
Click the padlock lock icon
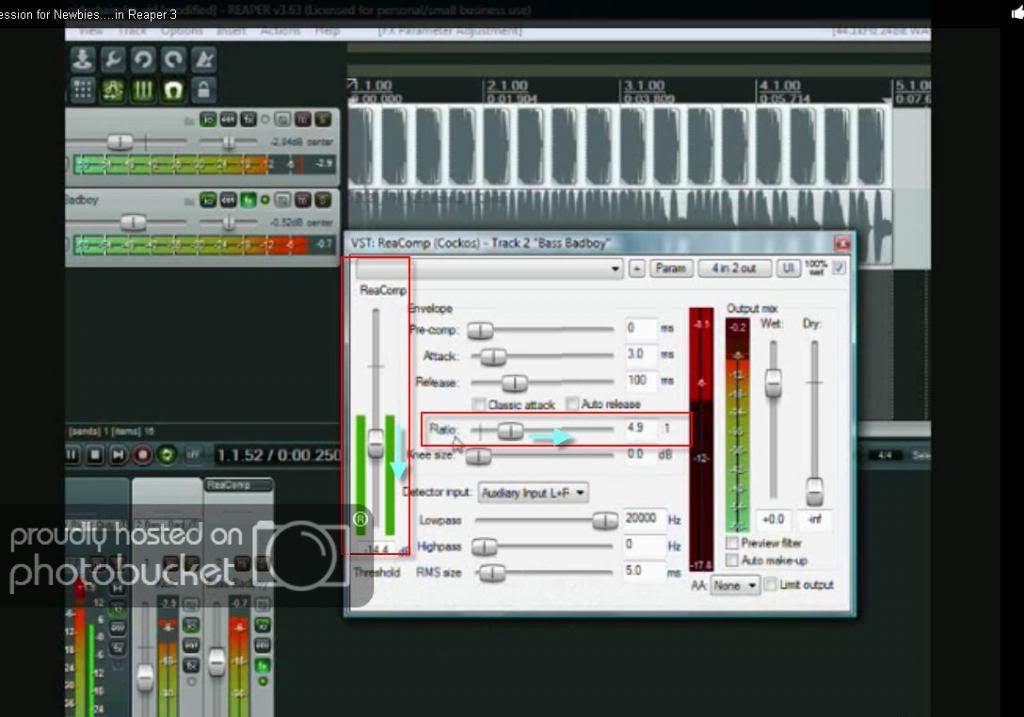pos(204,90)
